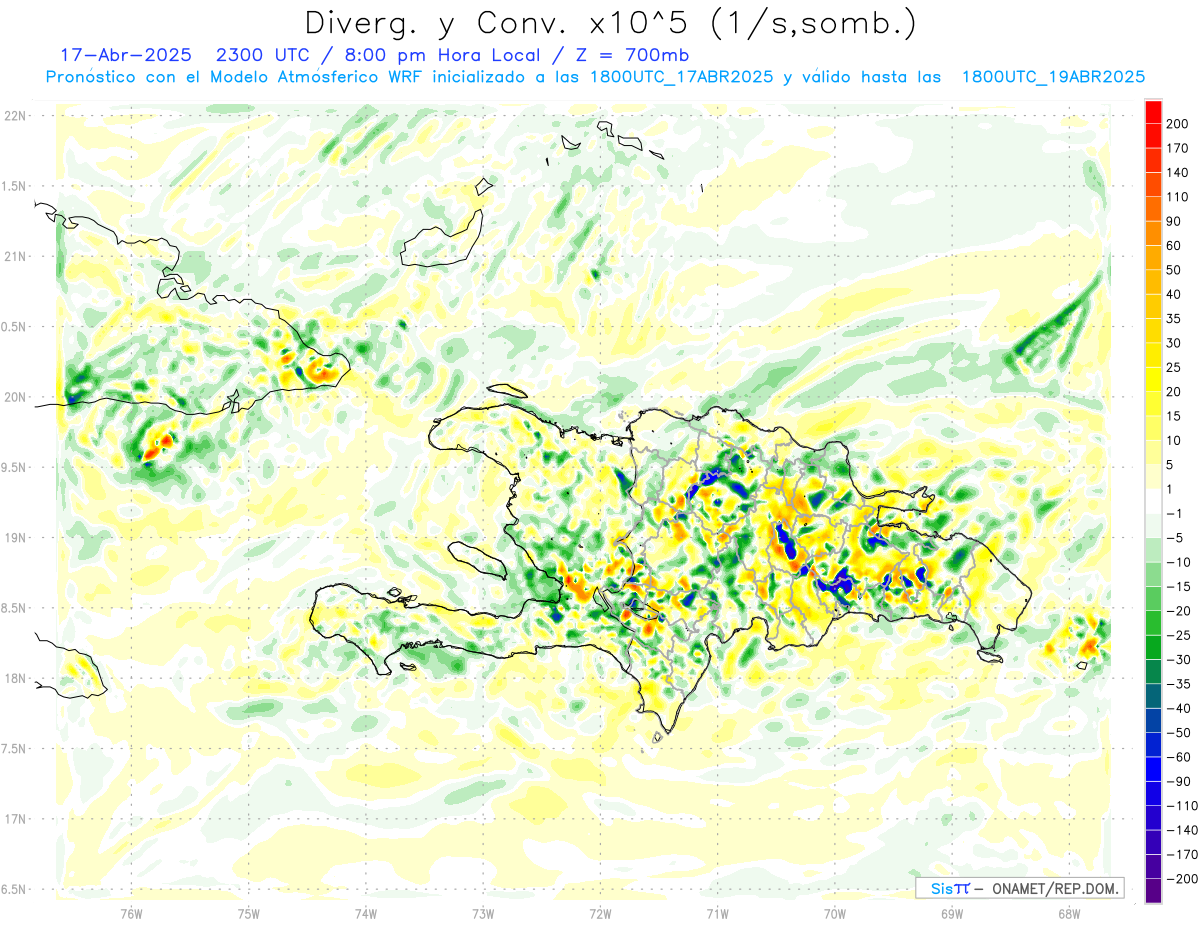Click the "9.5N" latitude label
The height and width of the screenshot is (927, 1200).
click(14, 467)
